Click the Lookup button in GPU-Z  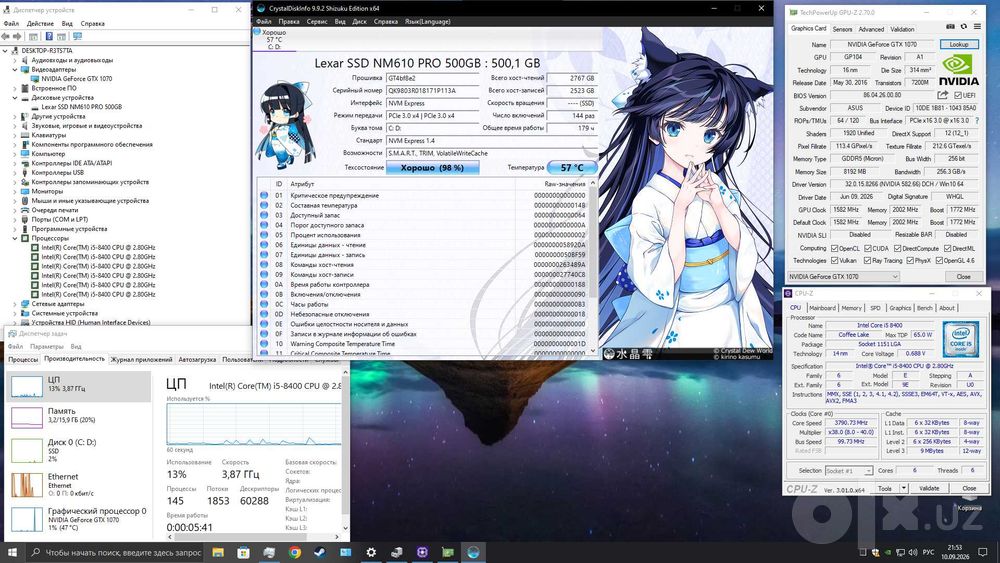coord(959,44)
